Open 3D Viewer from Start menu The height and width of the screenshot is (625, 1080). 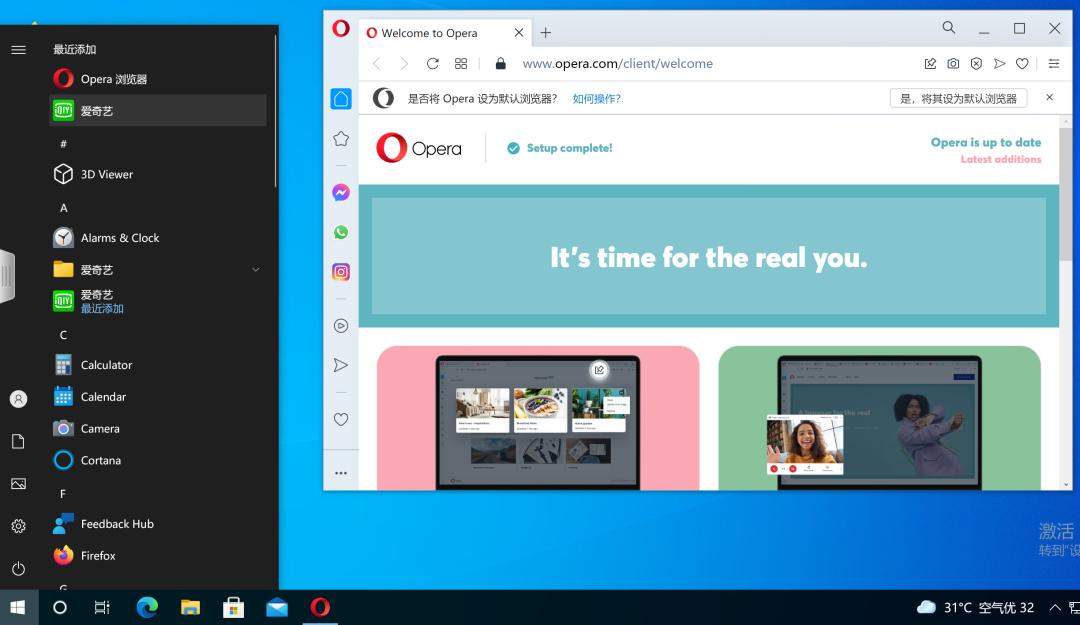coord(158,174)
